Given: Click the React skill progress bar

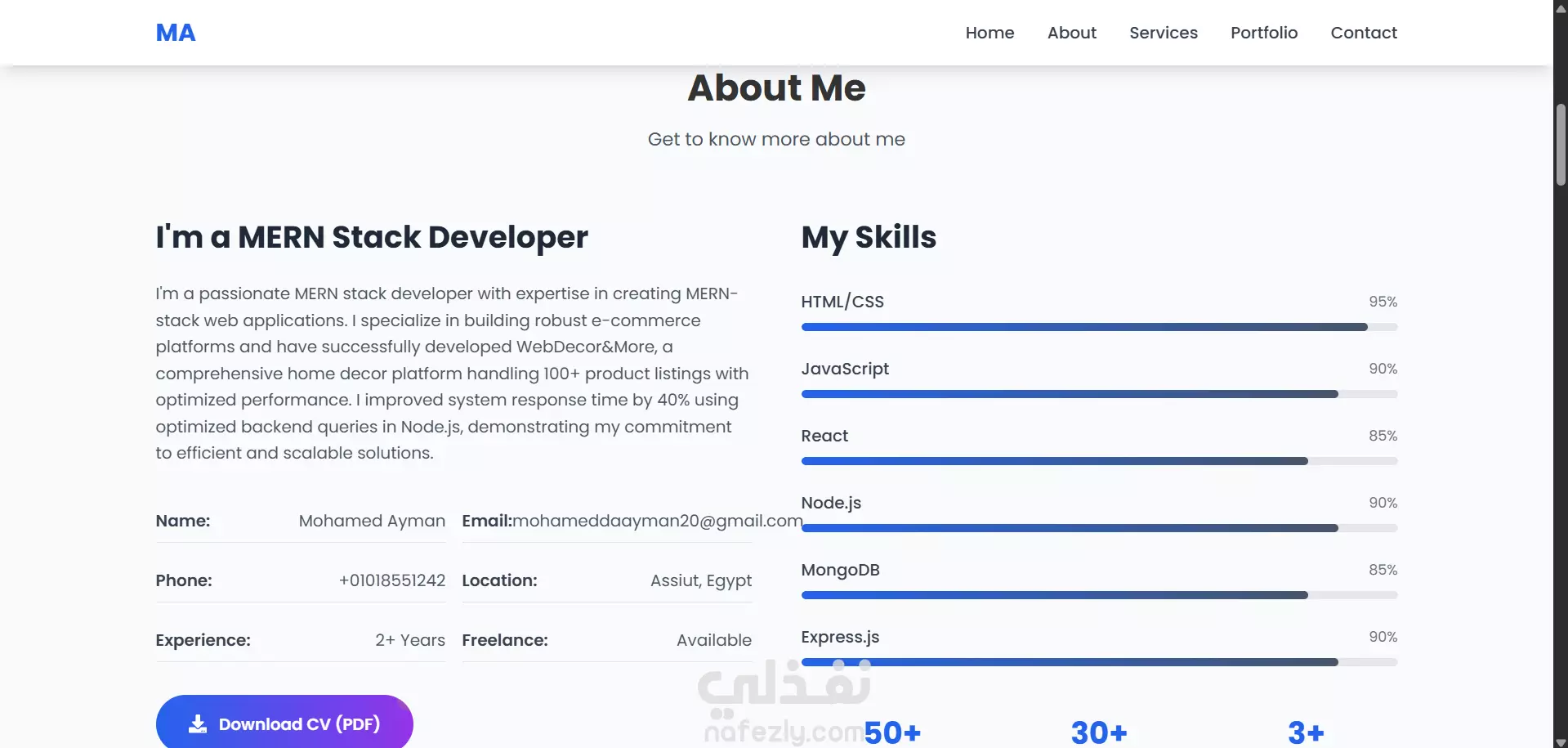Looking at the screenshot, I should click(x=1099, y=461).
